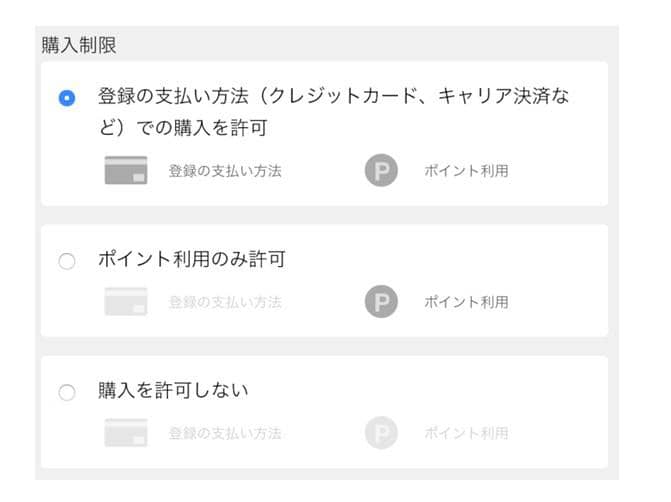This screenshot has height=502, width=671.
Task: Click the greyed ポイント利用 label in third card
Action: pyautogui.click(x=466, y=433)
